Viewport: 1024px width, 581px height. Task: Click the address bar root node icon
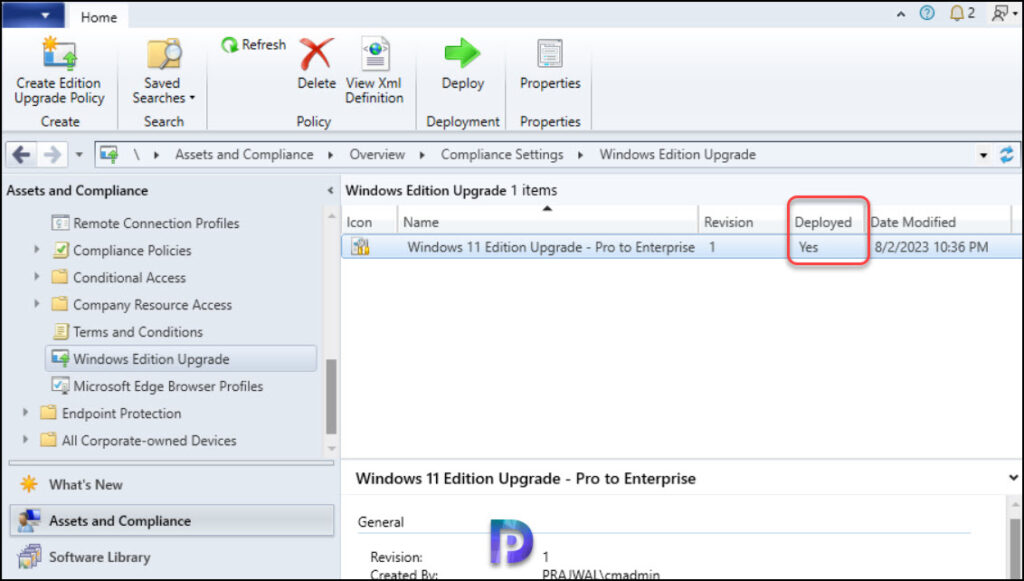click(x=109, y=155)
